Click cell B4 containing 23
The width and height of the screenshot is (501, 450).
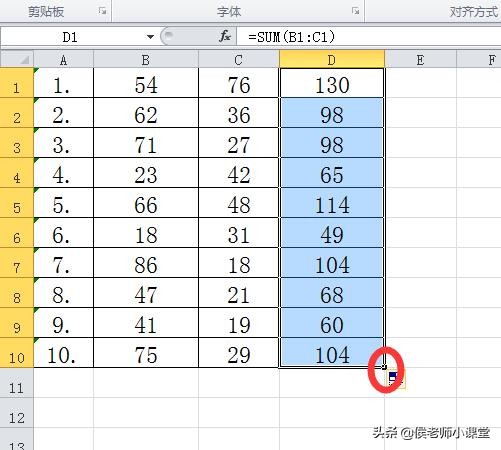146,173
